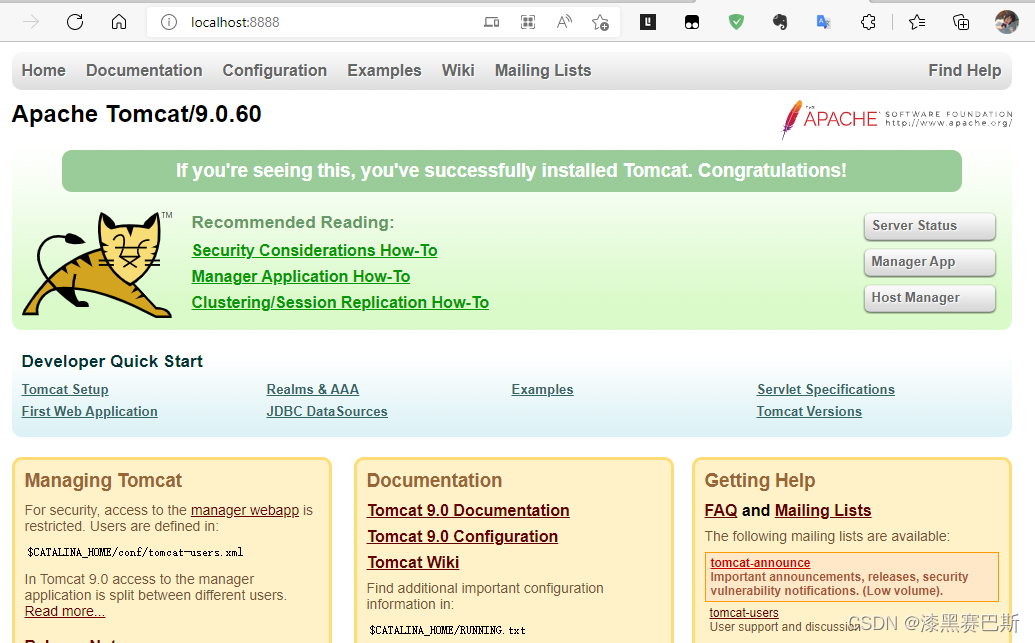Image resolution: width=1035 pixels, height=643 pixels.
Task: Open the blue translate extension icon
Action: [x=824, y=22]
